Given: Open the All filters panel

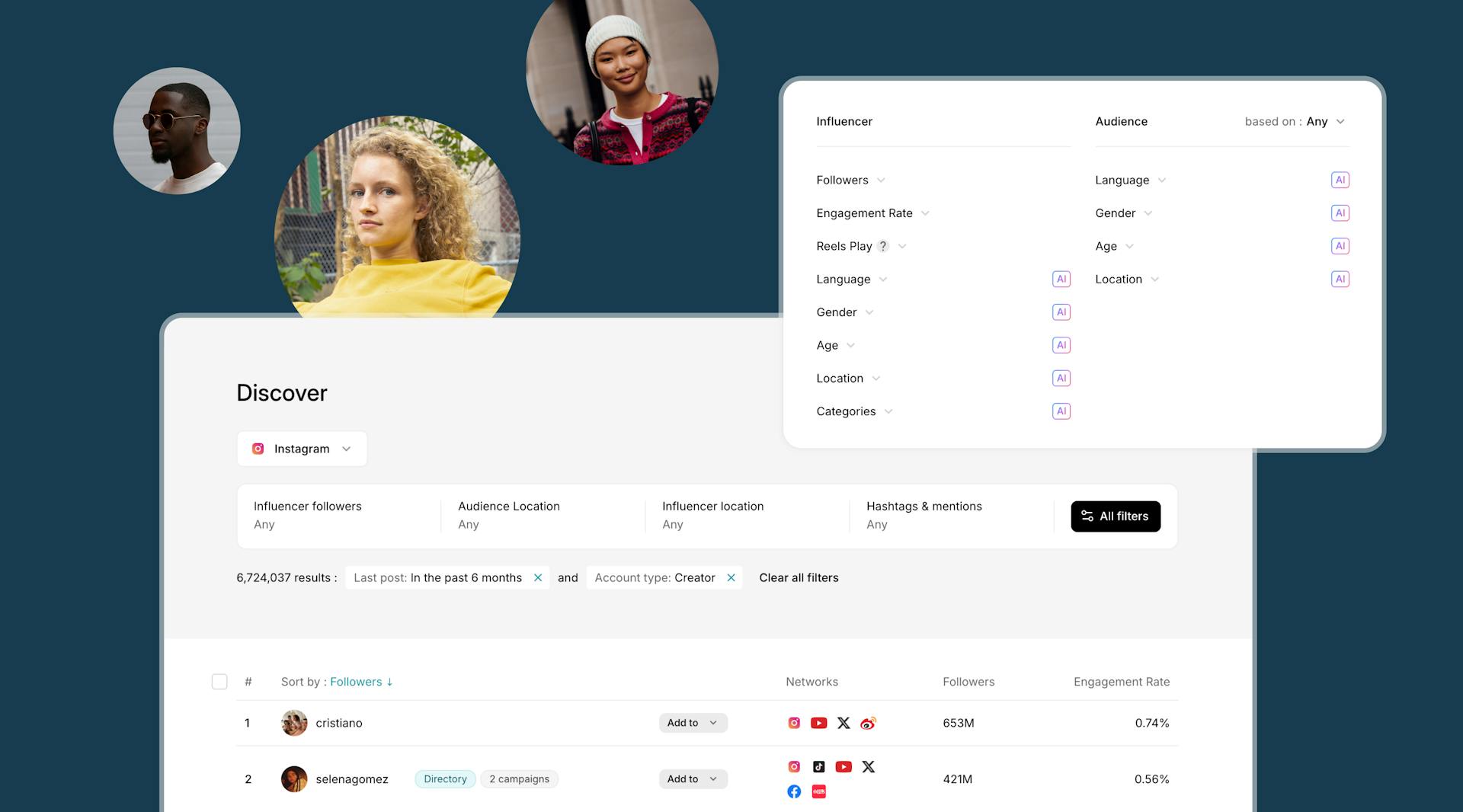Looking at the screenshot, I should (x=1116, y=516).
